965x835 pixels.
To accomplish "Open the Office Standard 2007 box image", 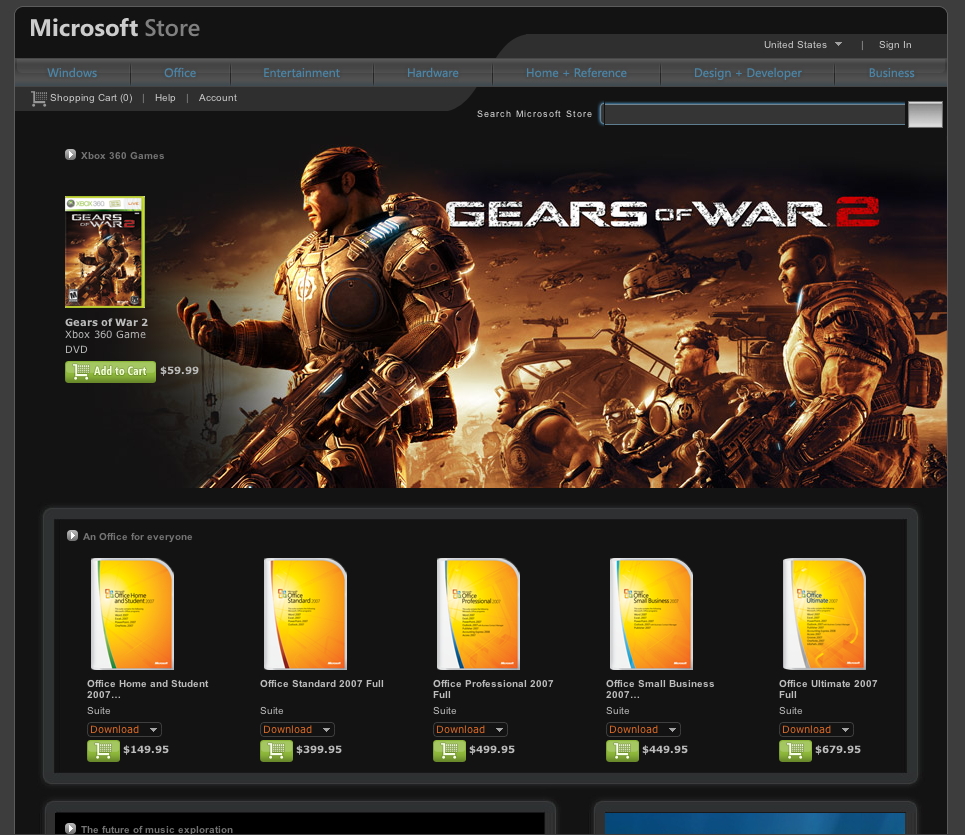I will click(305, 613).
